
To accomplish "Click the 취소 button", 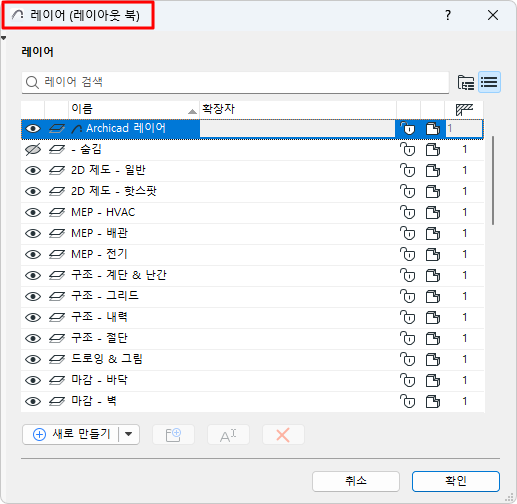I will [x=356, y=481].
